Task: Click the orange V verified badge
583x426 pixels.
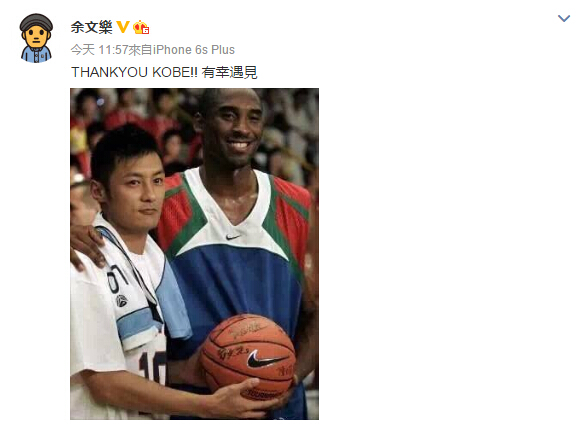Action: pyautogui.click(x=123, y=27)
